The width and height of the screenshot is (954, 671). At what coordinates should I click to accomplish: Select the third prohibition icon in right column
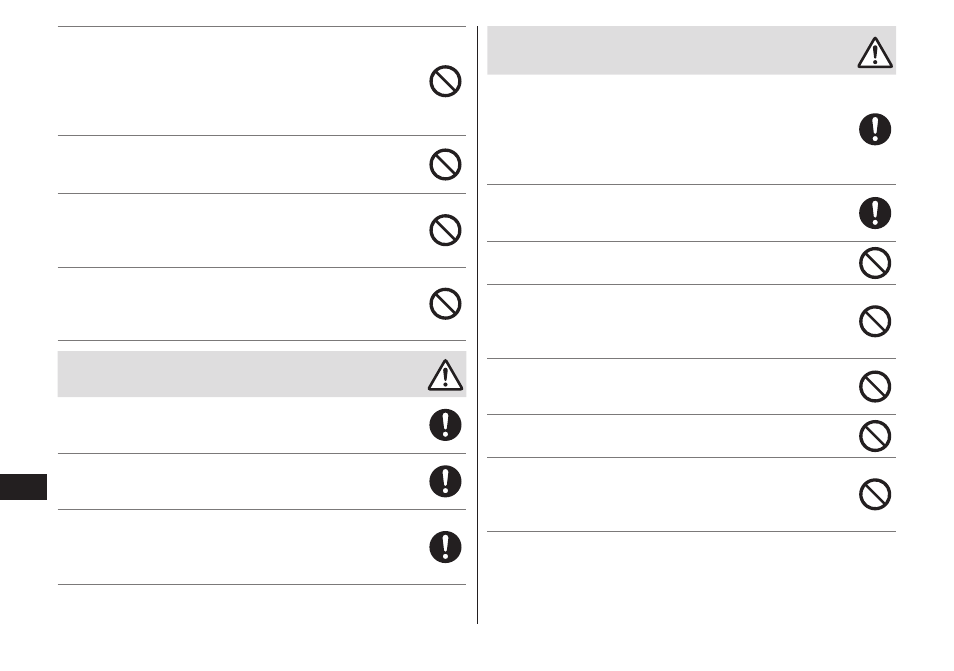pyautogui.click(x=875, y=386)
